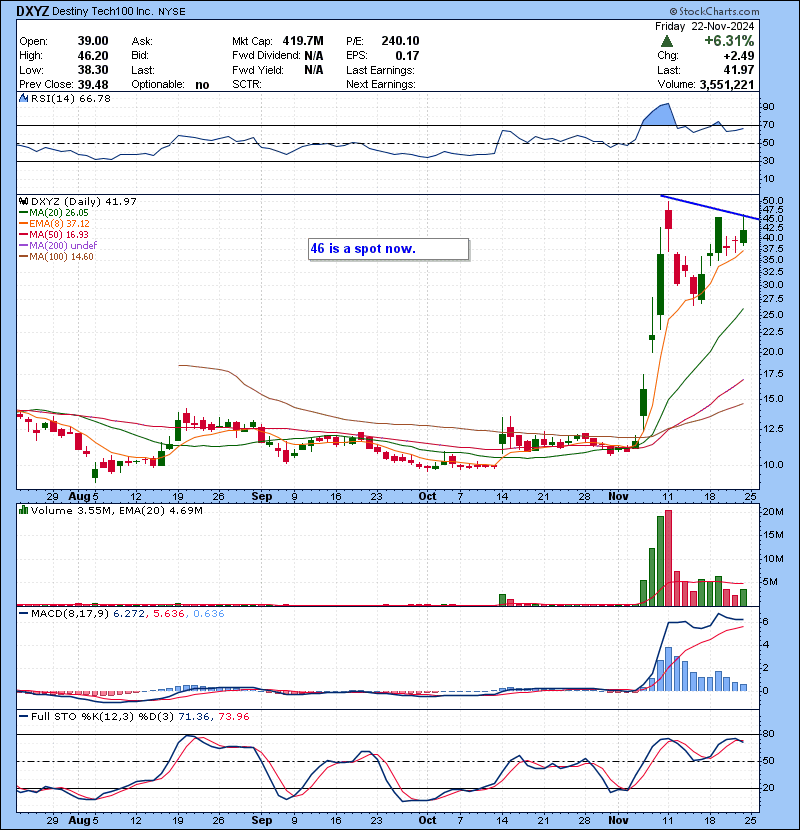Viewport: 800px width, 830px height.
Task: Click the purple line marker before MA(200)
Action: [23, 245]
